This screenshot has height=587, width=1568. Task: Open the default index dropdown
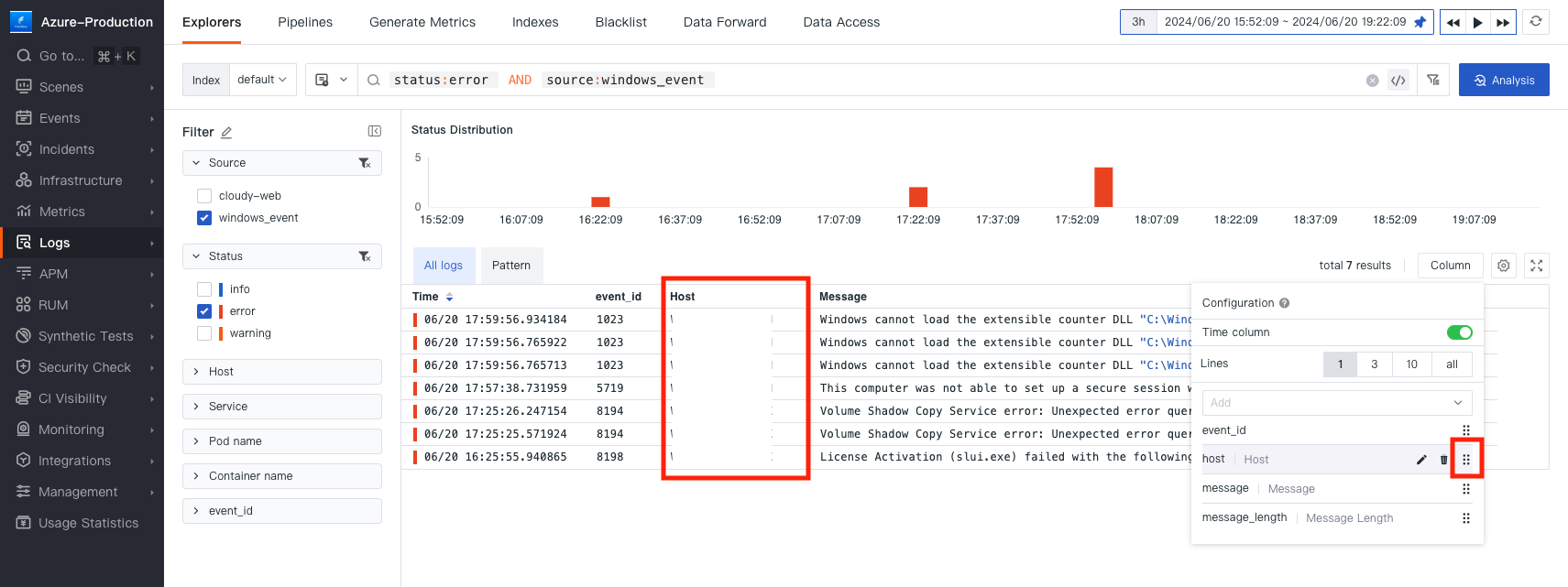[261, 80]
